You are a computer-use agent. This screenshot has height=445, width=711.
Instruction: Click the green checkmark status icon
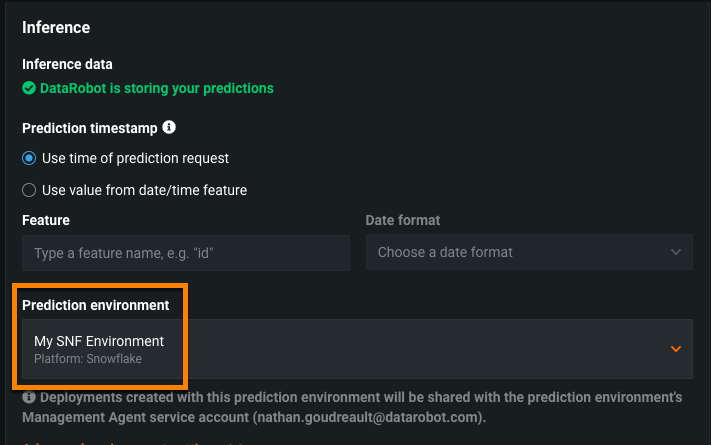point(29,88)
